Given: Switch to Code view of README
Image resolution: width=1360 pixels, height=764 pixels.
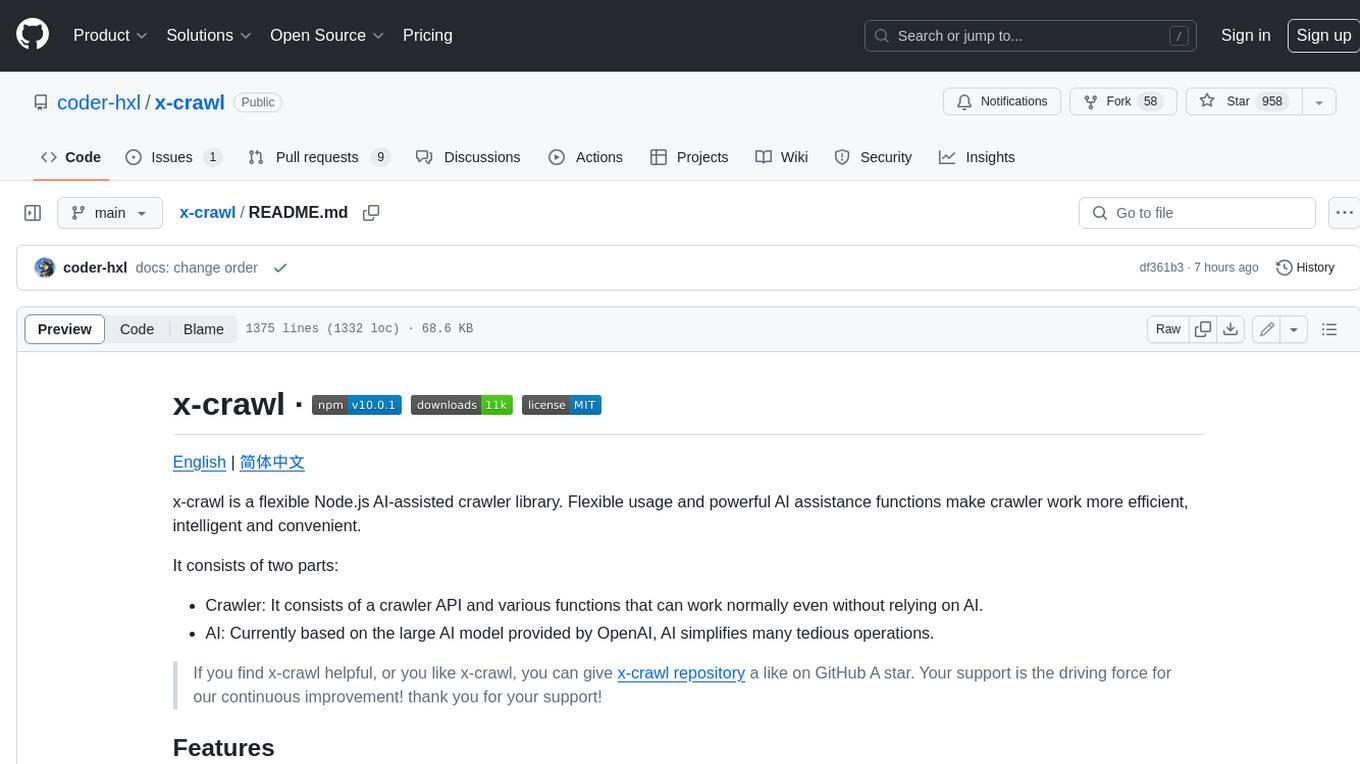Looking at the screenshot, I should [x=137, y=329].
